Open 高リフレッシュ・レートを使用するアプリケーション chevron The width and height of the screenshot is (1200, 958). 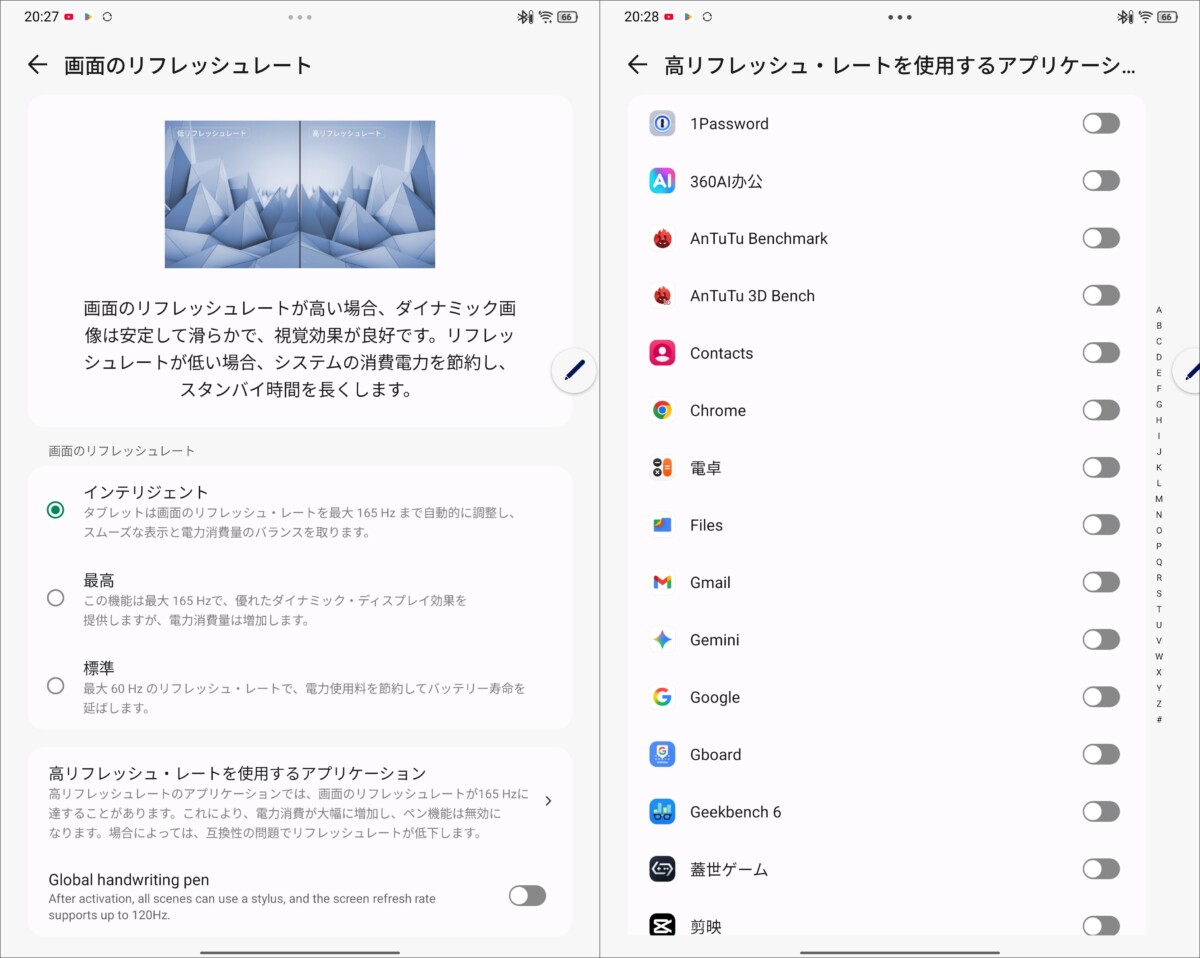pos(548,800)
